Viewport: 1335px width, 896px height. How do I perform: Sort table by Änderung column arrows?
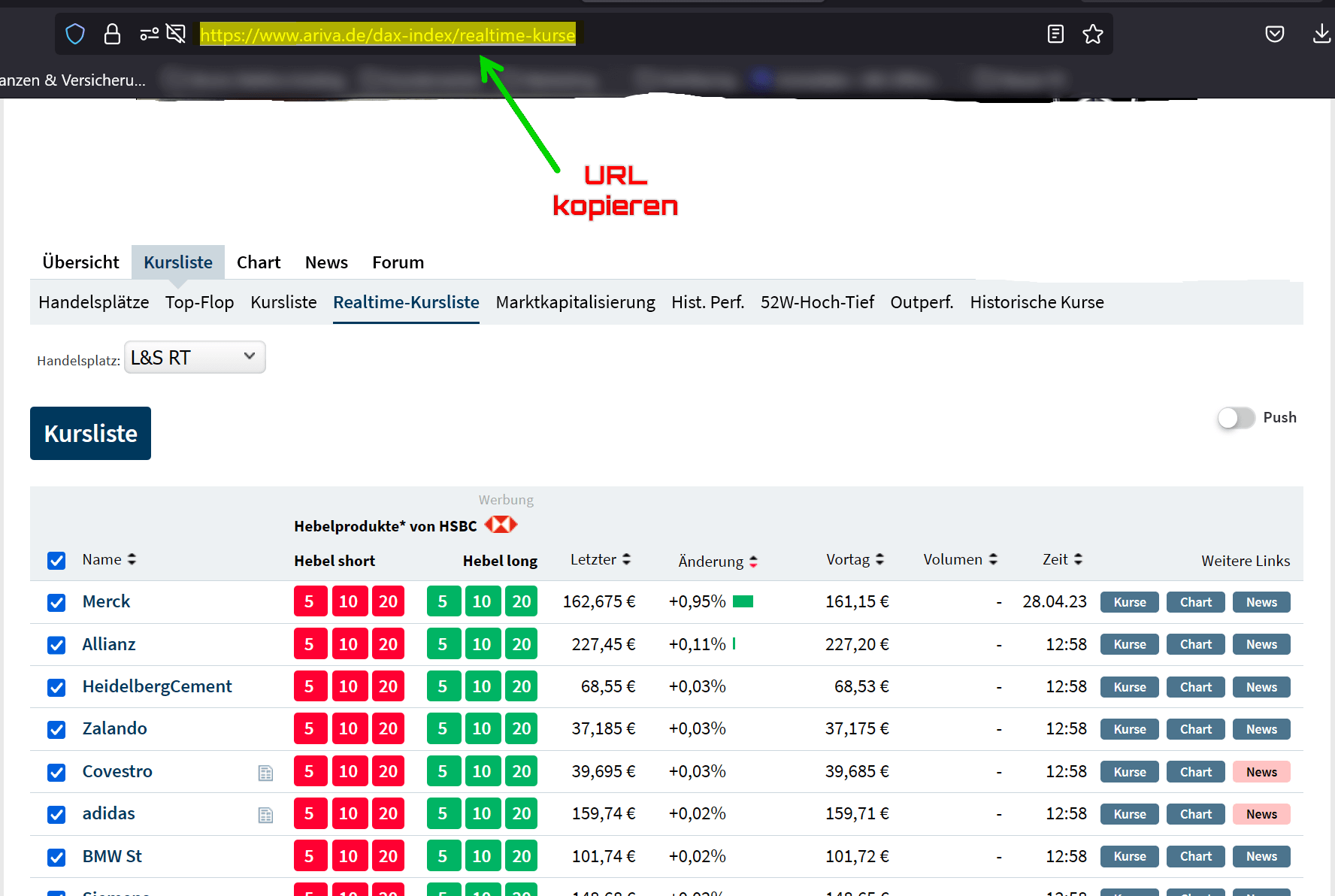click(753, 562)
